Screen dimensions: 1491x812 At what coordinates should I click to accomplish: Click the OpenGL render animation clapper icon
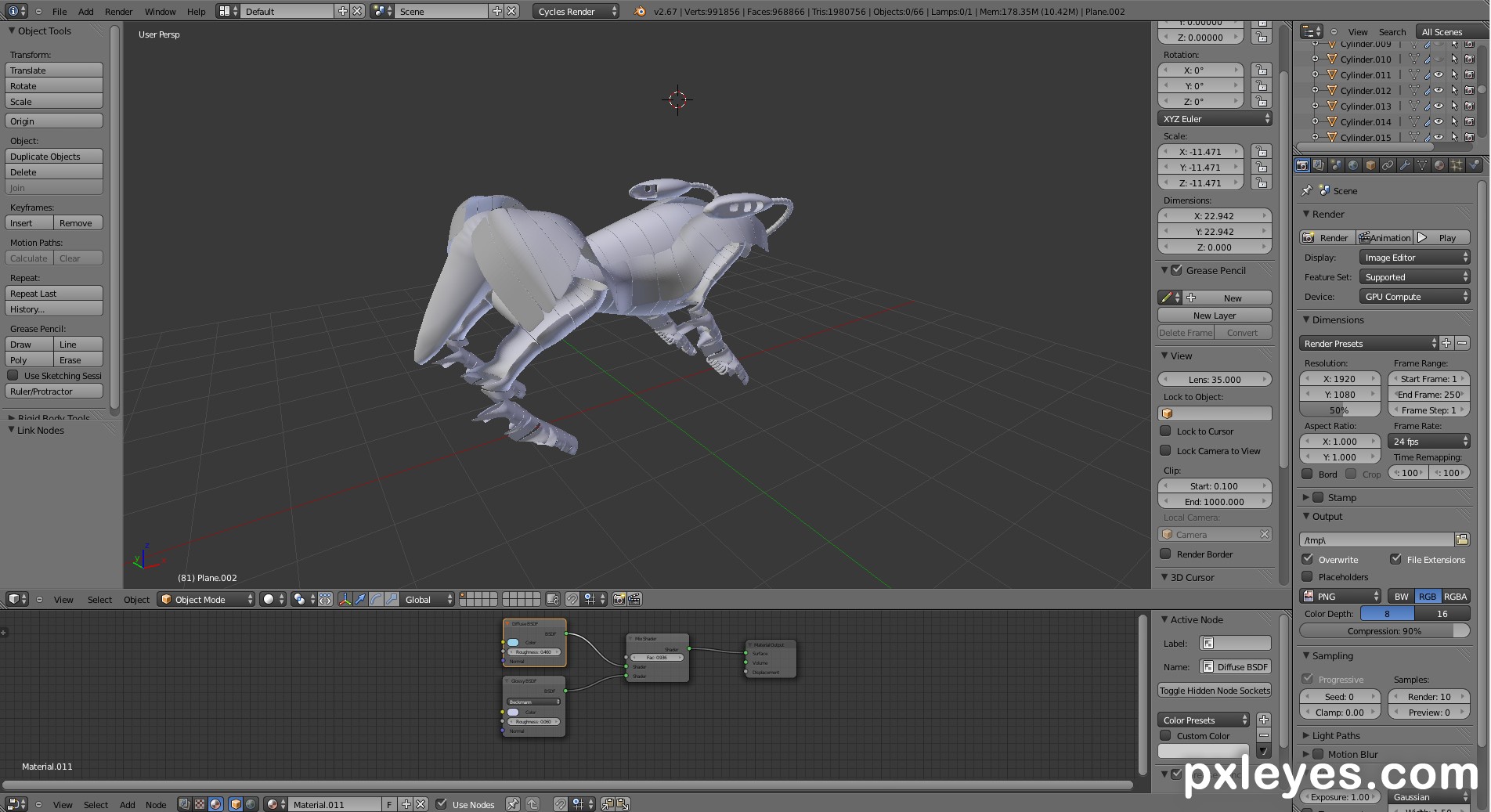click(634, 599)
